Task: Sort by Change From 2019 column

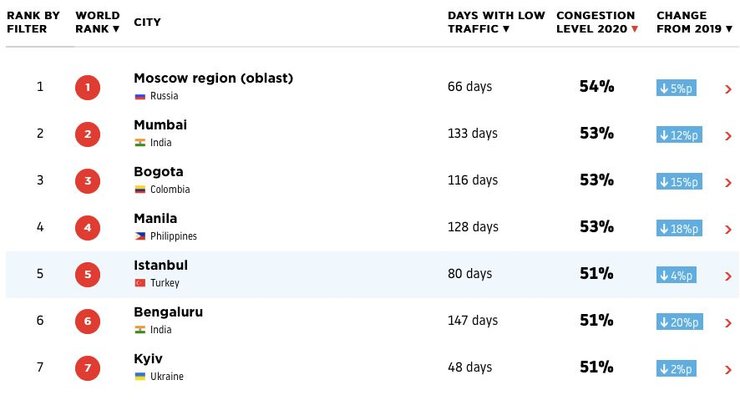Action: click(695, 22)
